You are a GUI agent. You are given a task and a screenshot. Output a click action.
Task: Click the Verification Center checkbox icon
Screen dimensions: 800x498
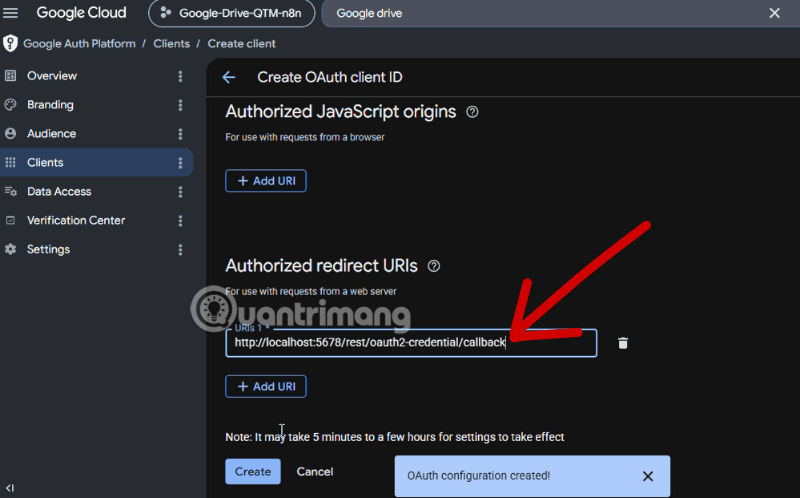coord(10,220)
